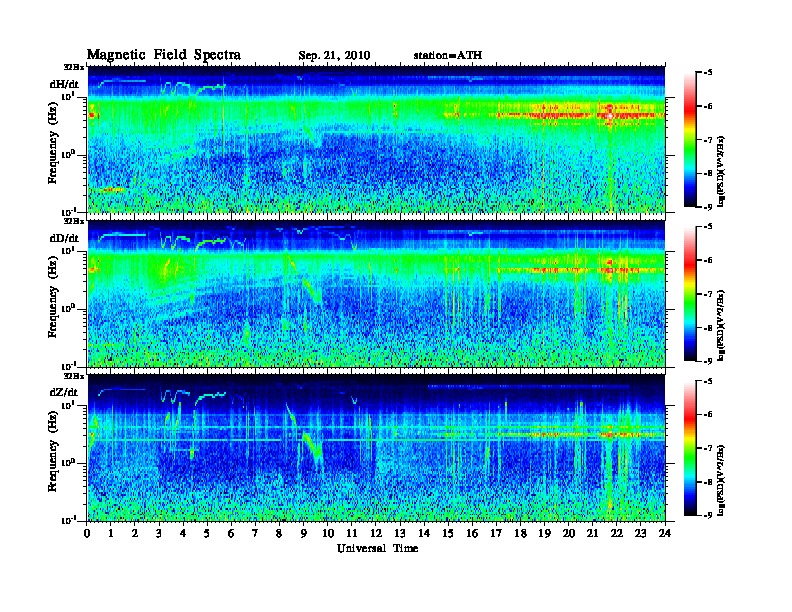Screen dimensions: 792x612
Task: Click hour "6" on the Universal Time axis
Action: pyautogui.click(x=231, y=534)
